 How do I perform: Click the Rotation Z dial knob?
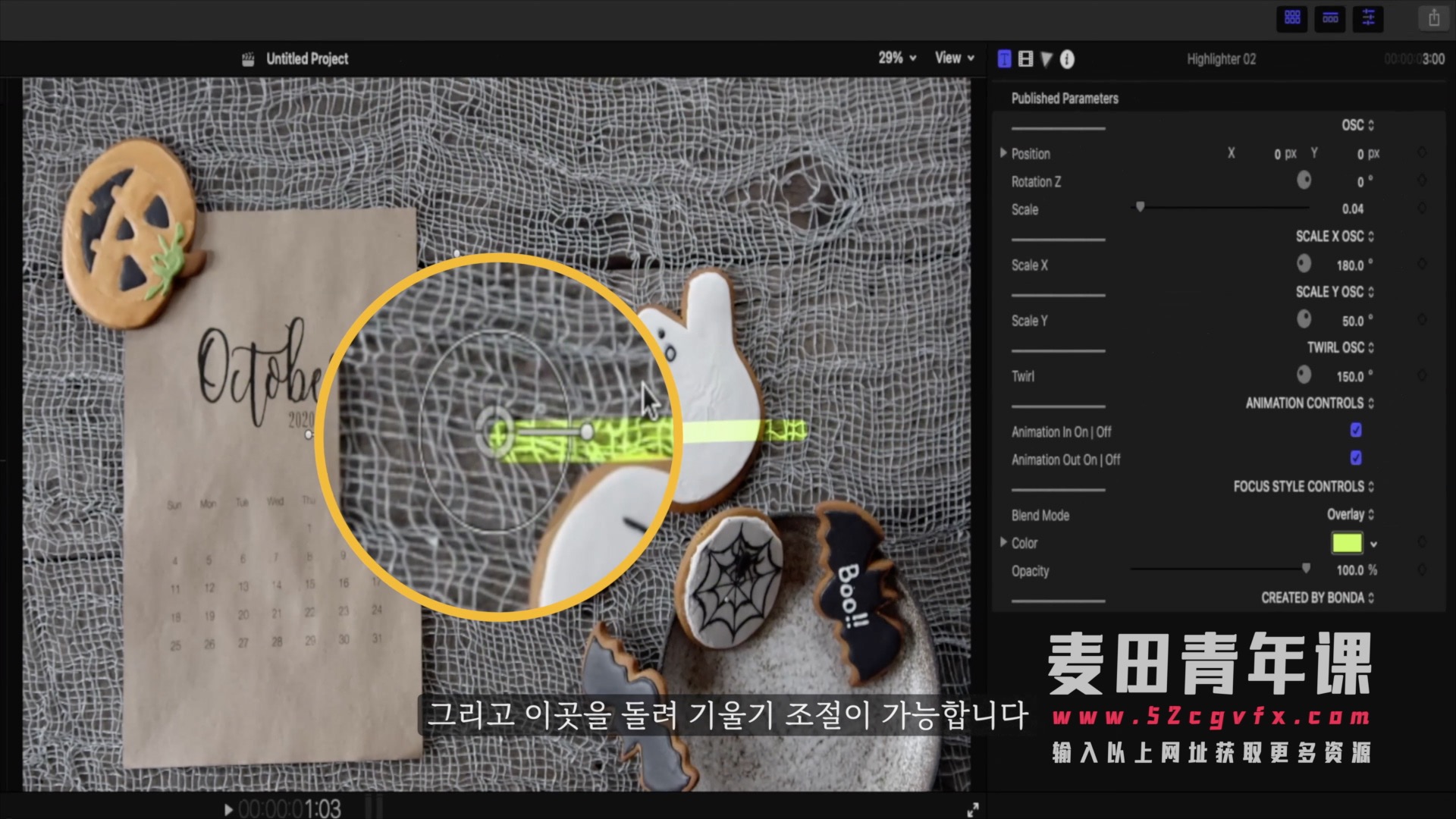[x=1304, y=180]
